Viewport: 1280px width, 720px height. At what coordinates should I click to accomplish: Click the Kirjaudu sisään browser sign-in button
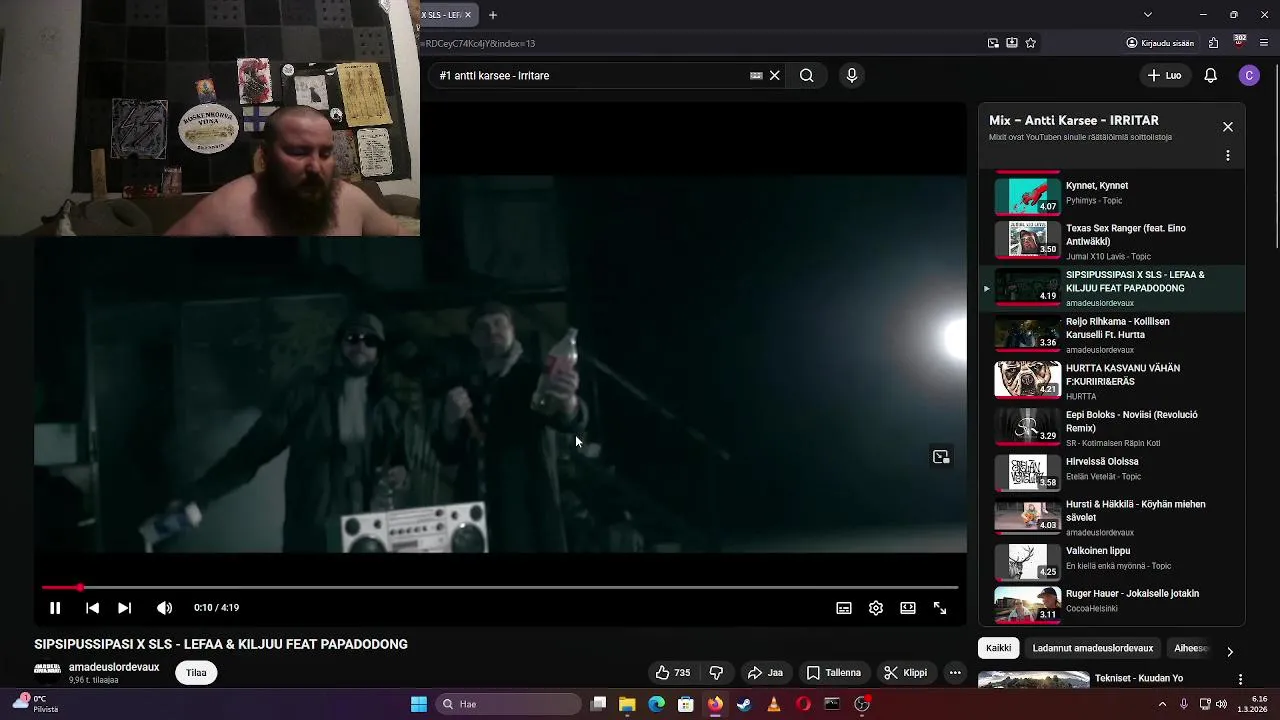1160,43
